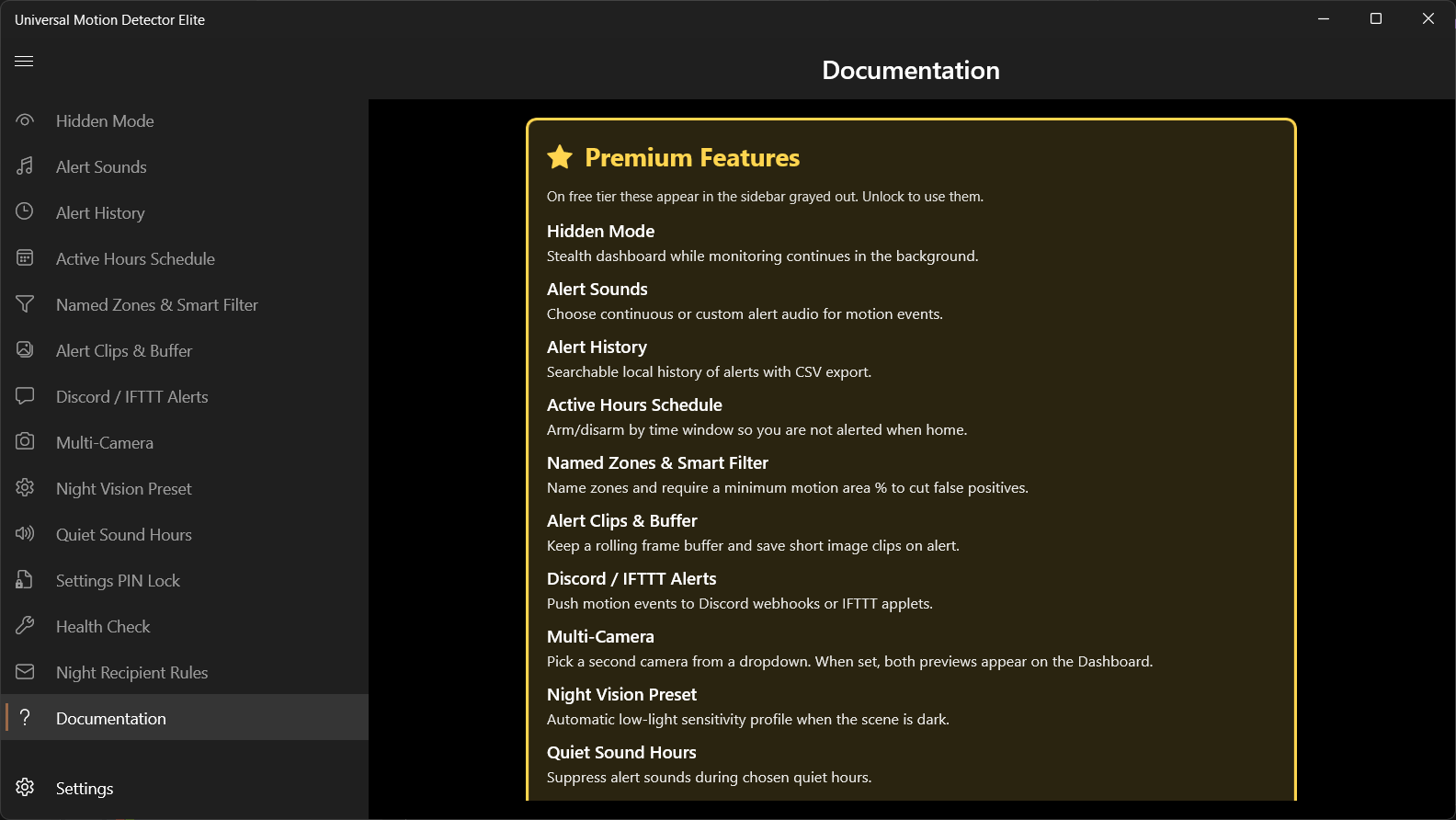Click the Alert Sounds music note icon
The height and width of the screenshot is (820, 1456).
click(x=25, y=166)
